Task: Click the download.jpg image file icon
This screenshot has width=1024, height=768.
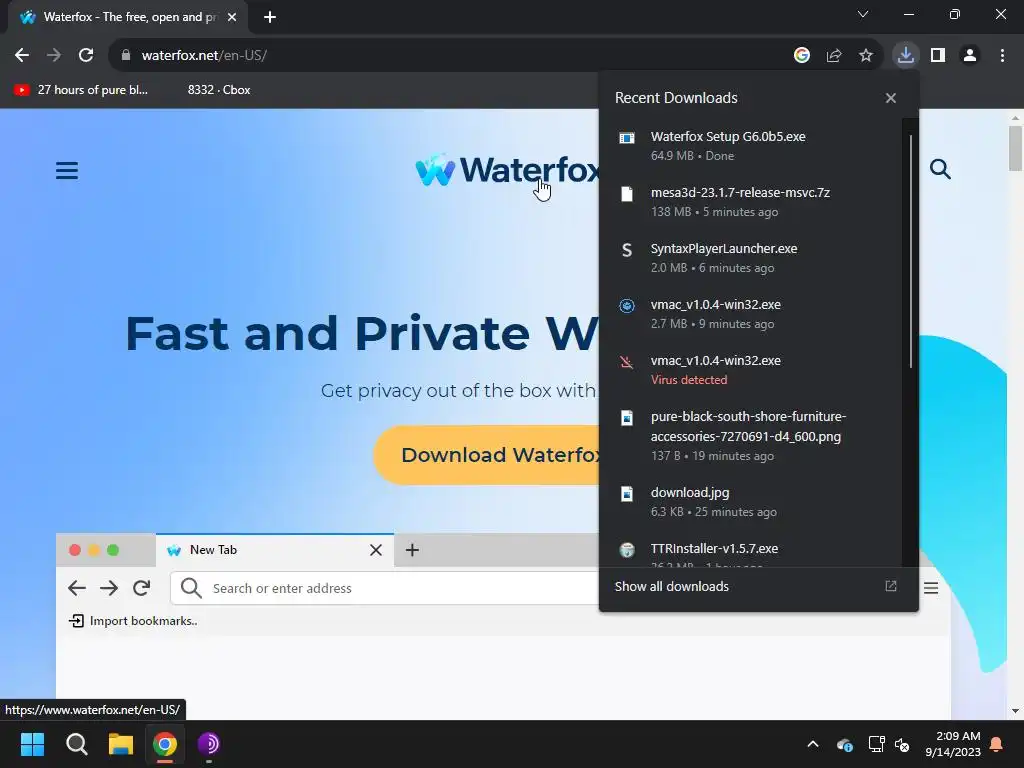Action: [x=627, y=494]
